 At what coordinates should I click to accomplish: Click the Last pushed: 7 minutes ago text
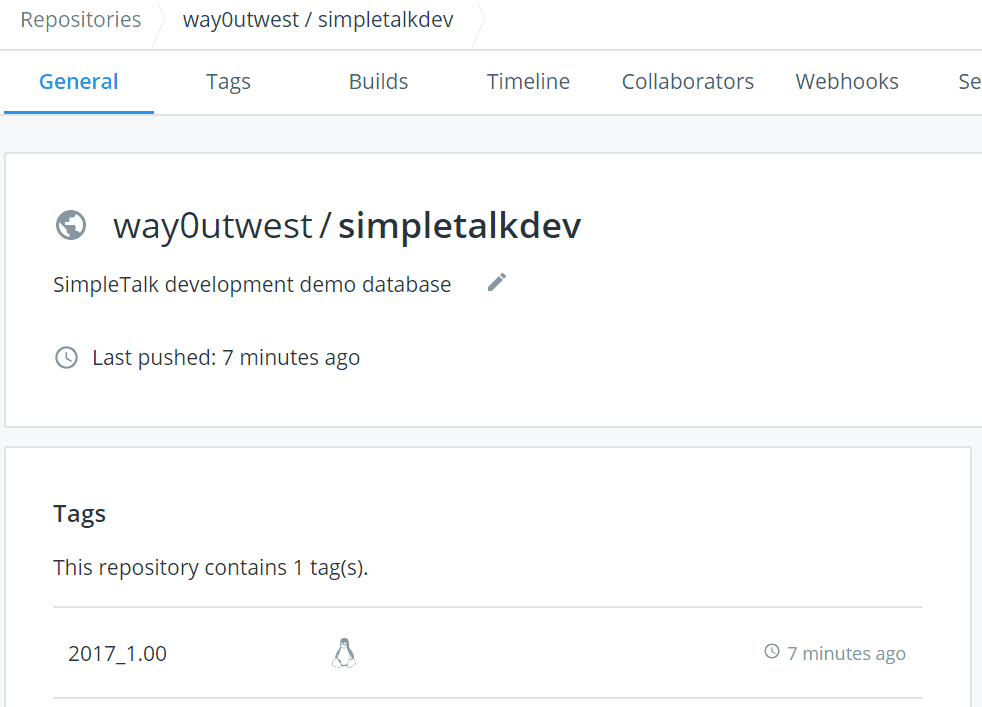[x=226, y=357]
